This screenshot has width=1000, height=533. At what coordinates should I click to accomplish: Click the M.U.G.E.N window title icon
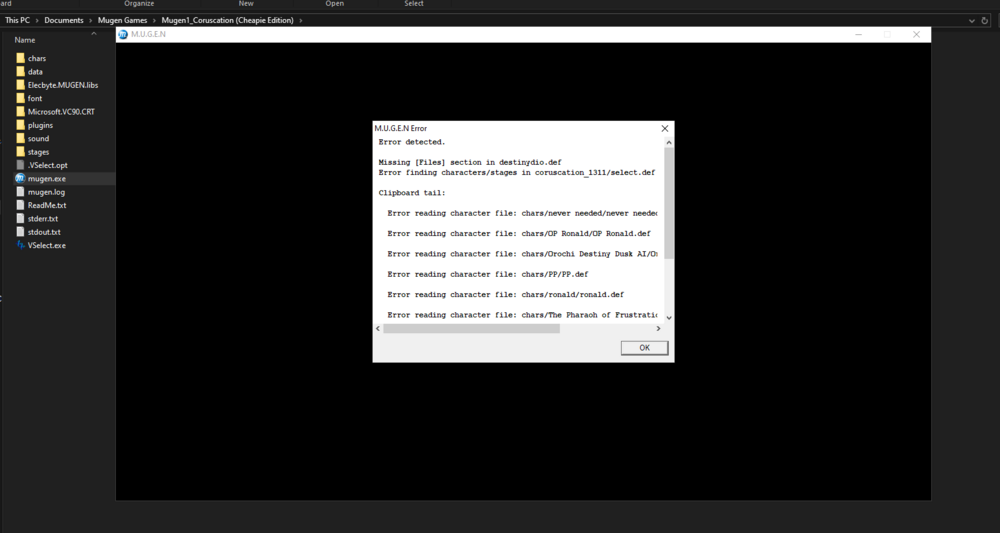(123, 34)
